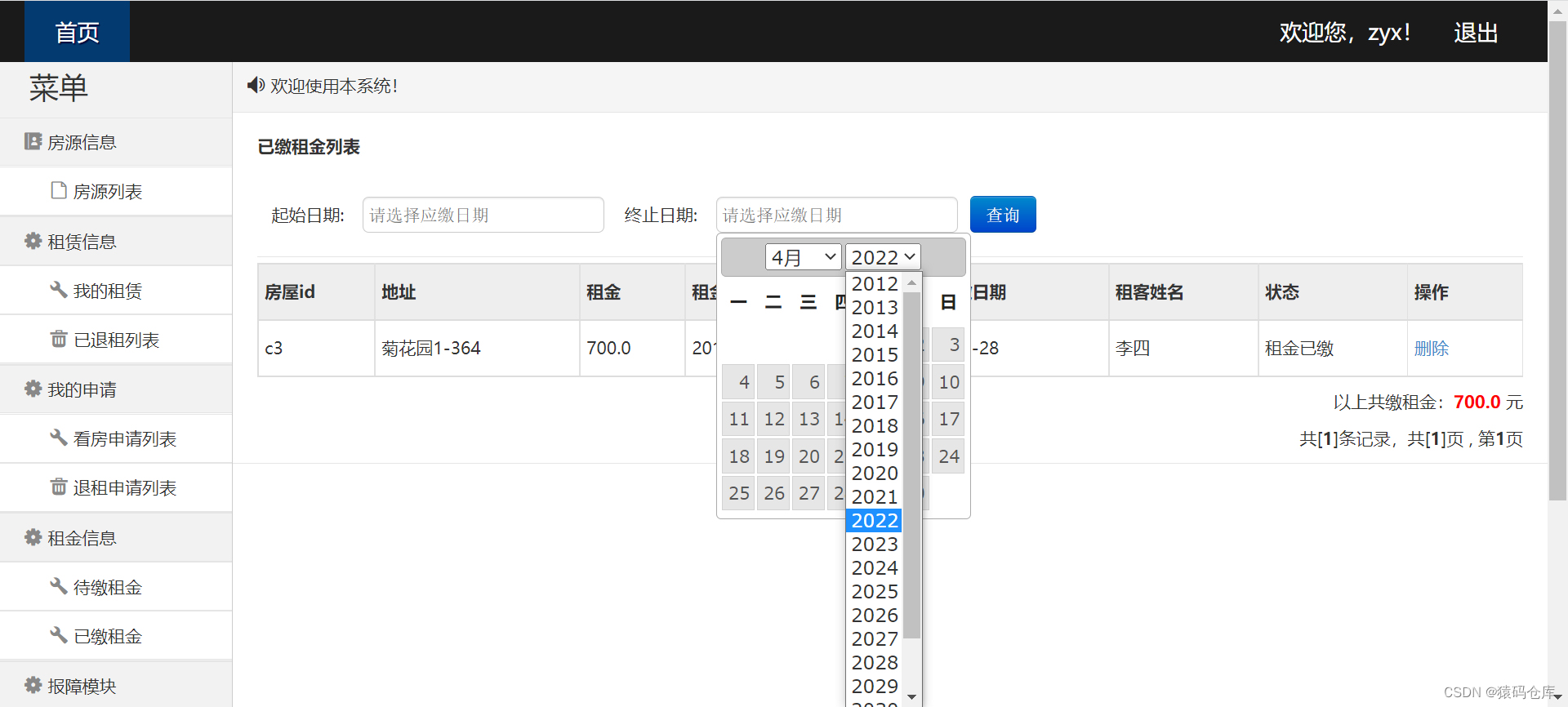Click the gear icon next to 租赁信息

click(x=33, y=241)
